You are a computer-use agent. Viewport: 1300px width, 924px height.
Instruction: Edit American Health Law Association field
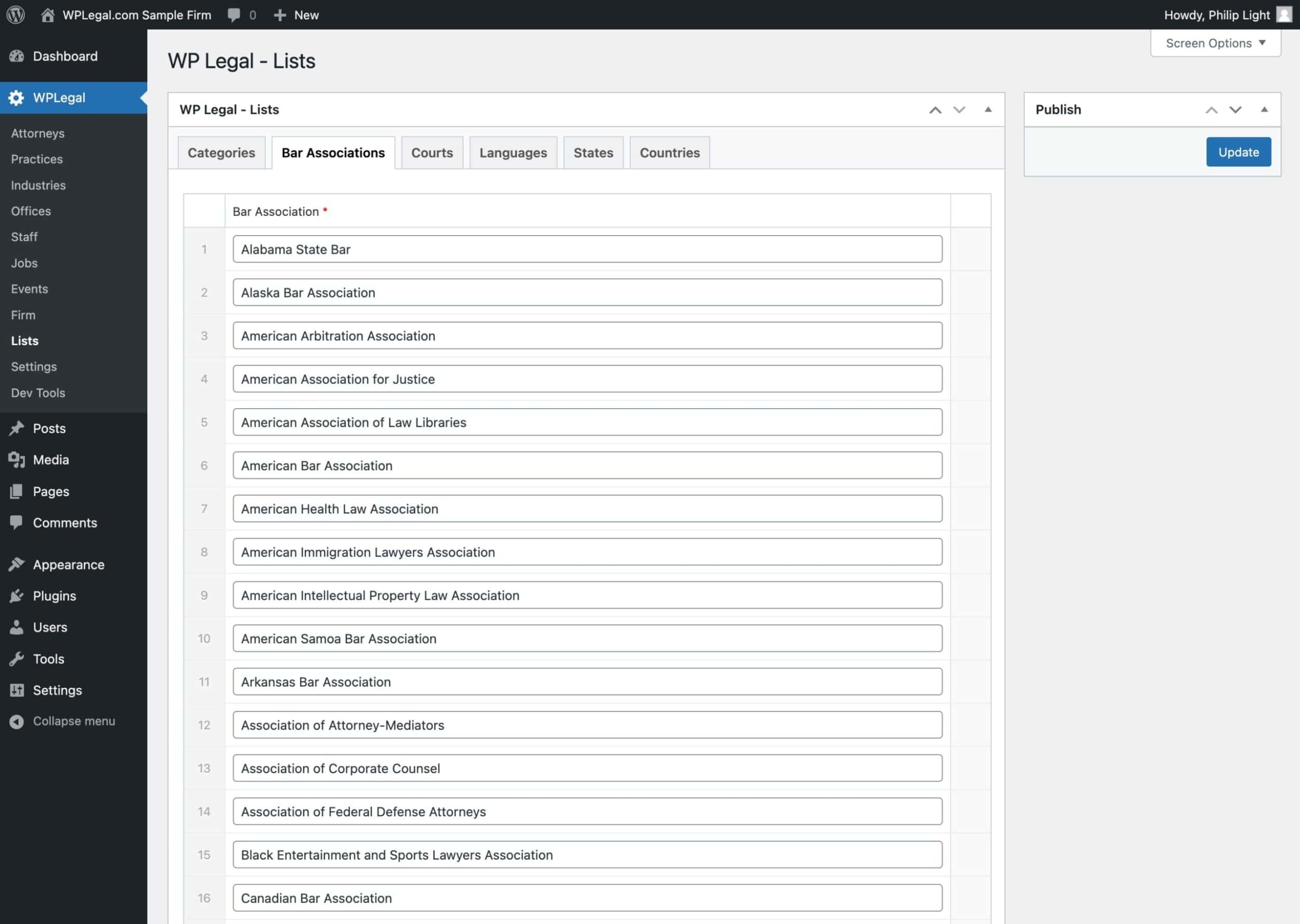587,509
